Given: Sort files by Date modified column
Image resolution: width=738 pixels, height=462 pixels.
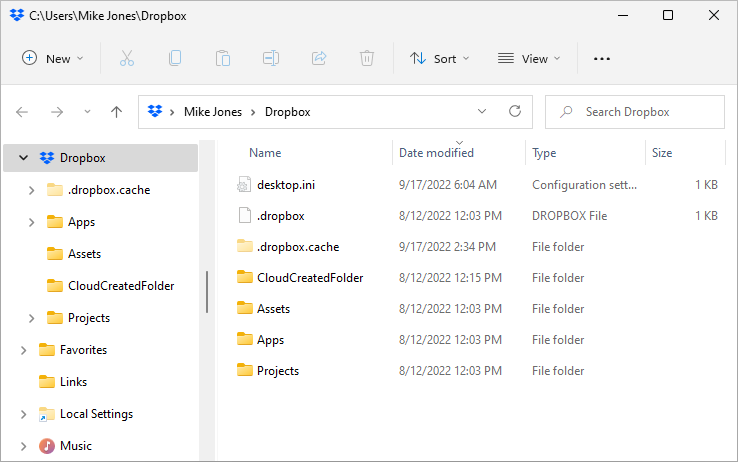Looking at the screenshot, I should [436, 153].
